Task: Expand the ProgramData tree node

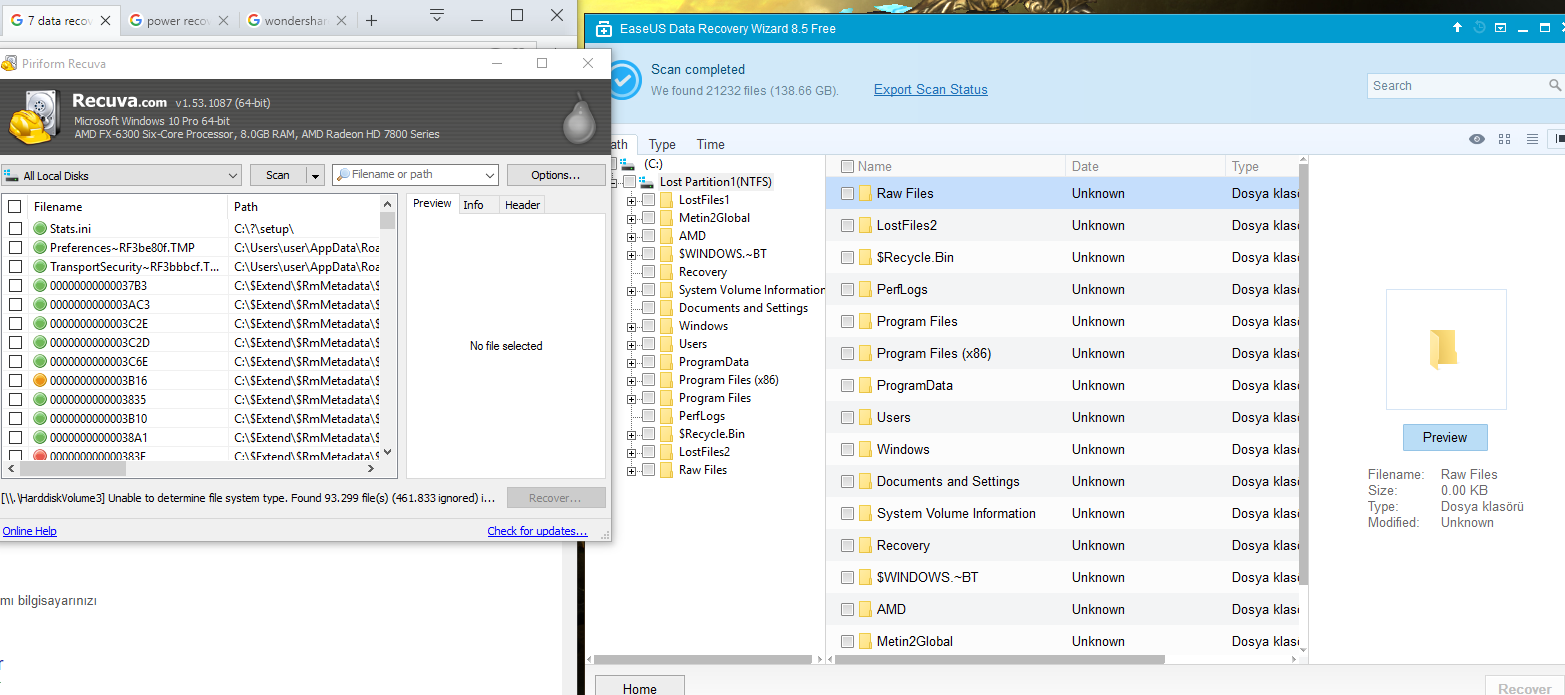Action: pos(632,362)
